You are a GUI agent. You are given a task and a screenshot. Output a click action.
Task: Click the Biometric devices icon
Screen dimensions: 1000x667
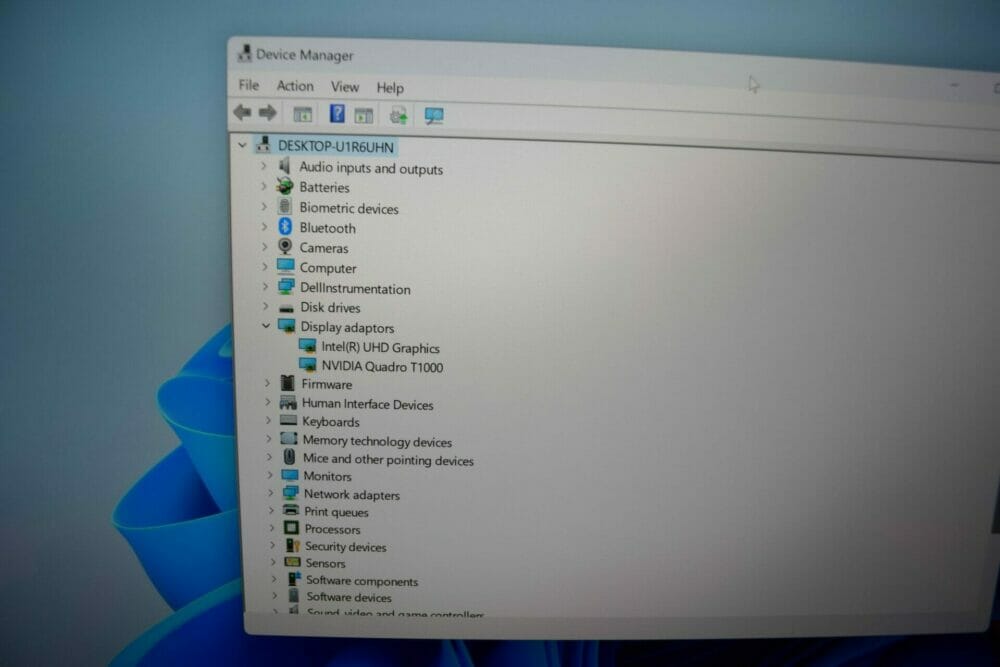(285, 206)
